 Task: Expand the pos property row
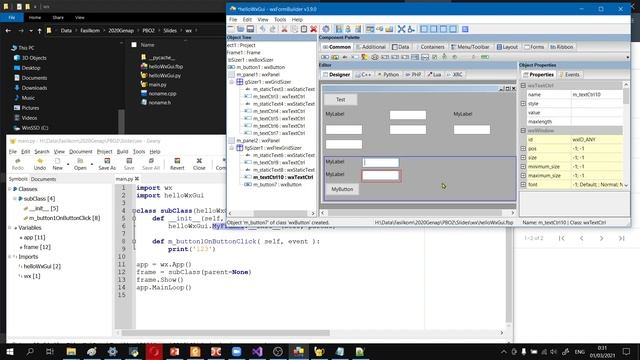click(523, 149)
